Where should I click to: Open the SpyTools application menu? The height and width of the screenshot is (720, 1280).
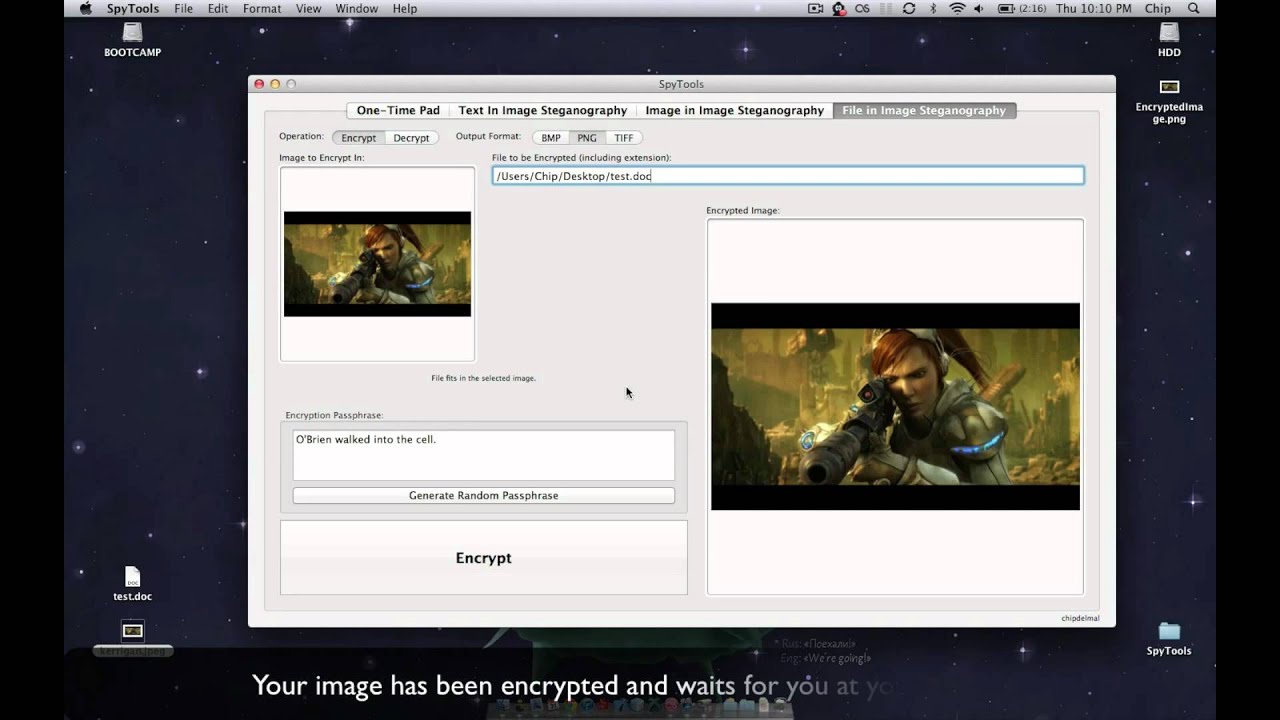click(x=133, y=8)
